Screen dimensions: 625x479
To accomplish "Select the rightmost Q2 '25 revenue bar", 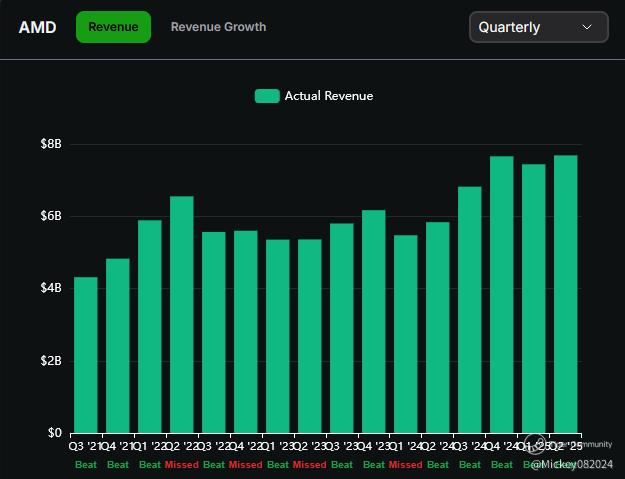I will 566,294.
